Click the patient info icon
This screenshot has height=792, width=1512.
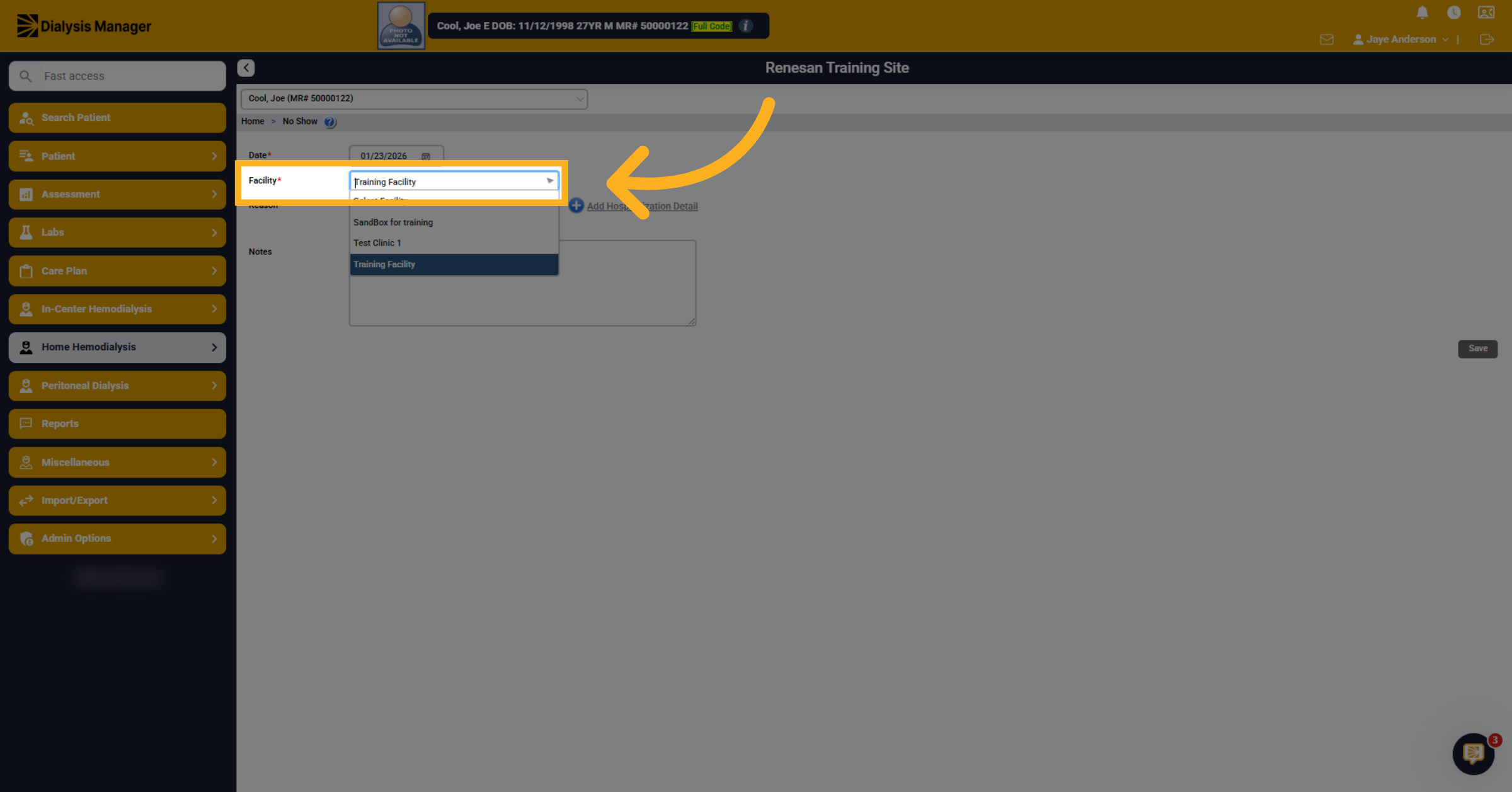coord(746,26)
